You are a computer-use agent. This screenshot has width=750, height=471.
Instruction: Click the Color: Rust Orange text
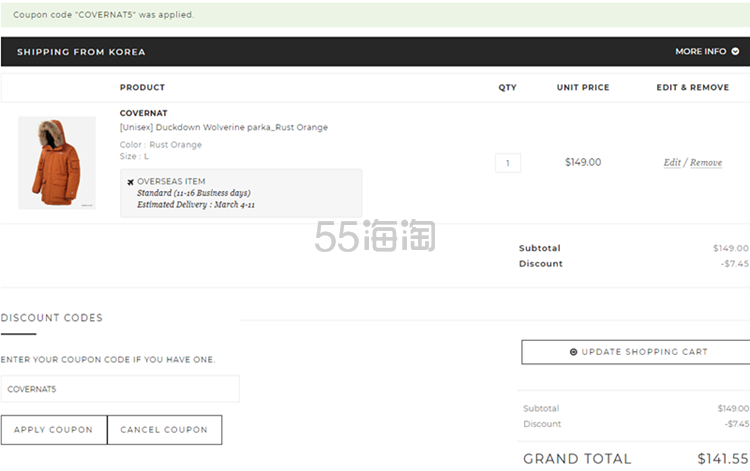pos(160,144)
